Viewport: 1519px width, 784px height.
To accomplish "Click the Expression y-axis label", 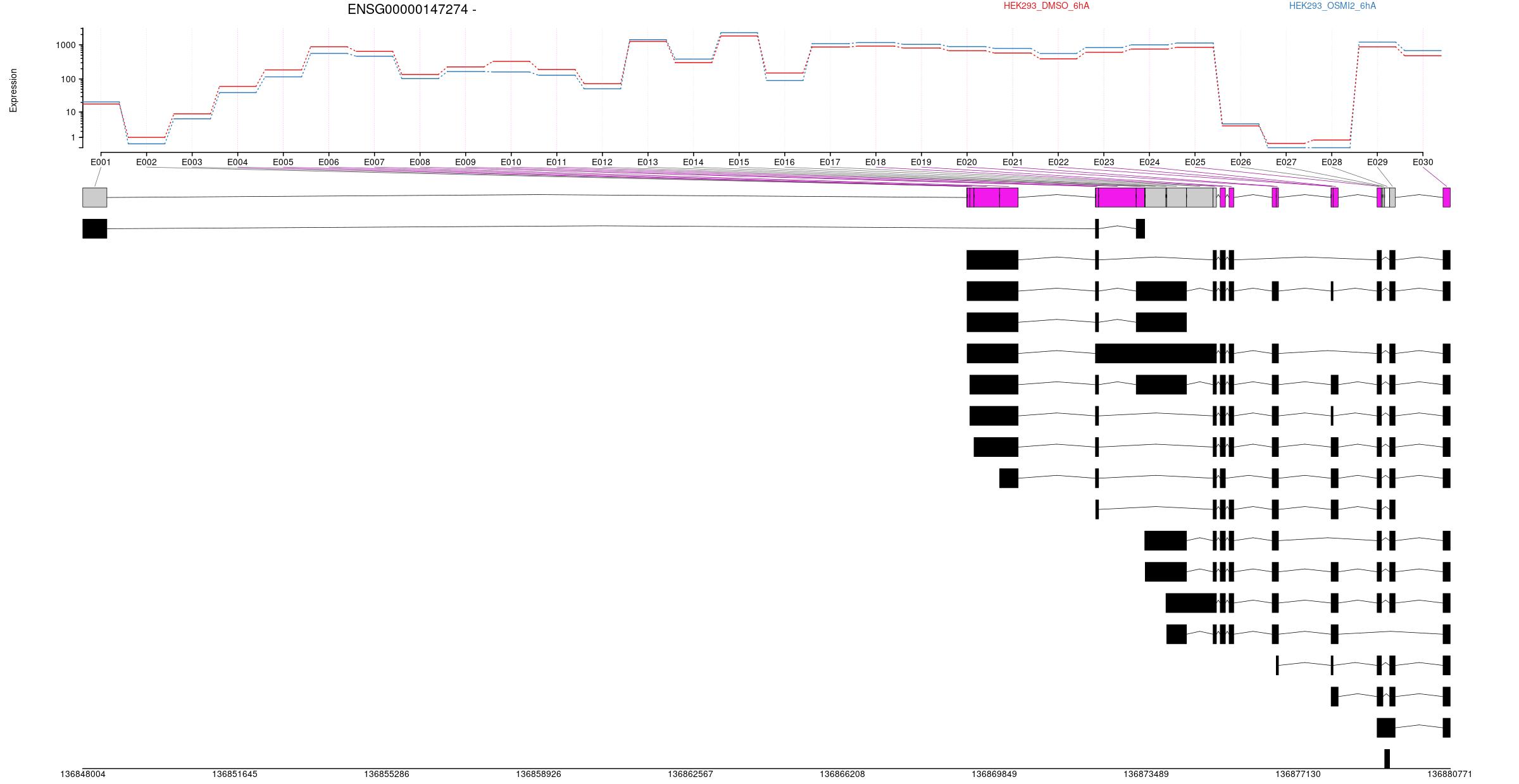I will (13, 90).
